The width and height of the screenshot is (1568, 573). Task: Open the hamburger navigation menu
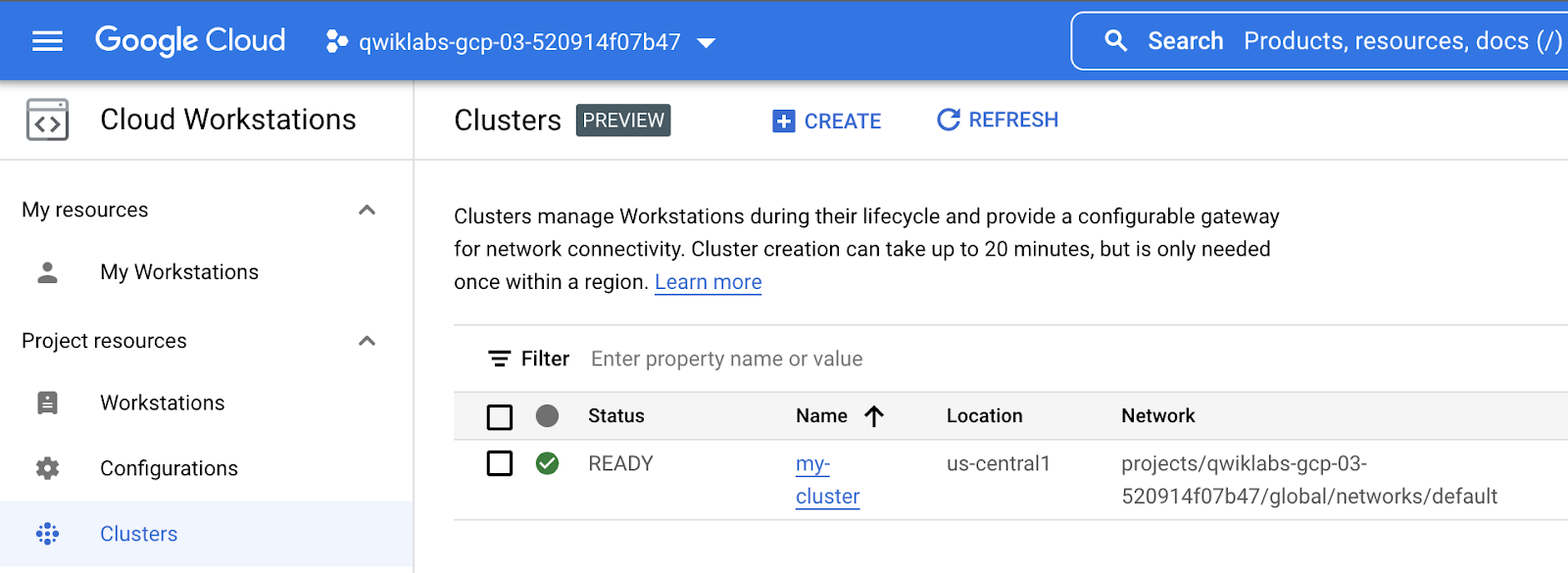pyautogui.click(x=47, y=41)
